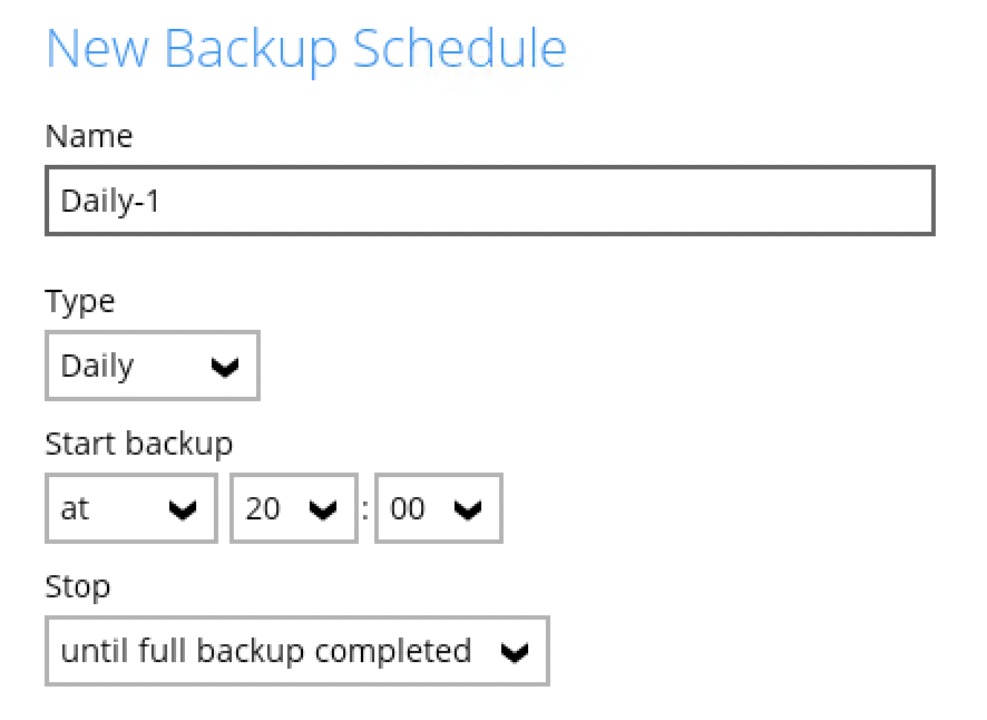Click the arrow icon on the Type dropdown
987x720 pixels.
point(226,368)
